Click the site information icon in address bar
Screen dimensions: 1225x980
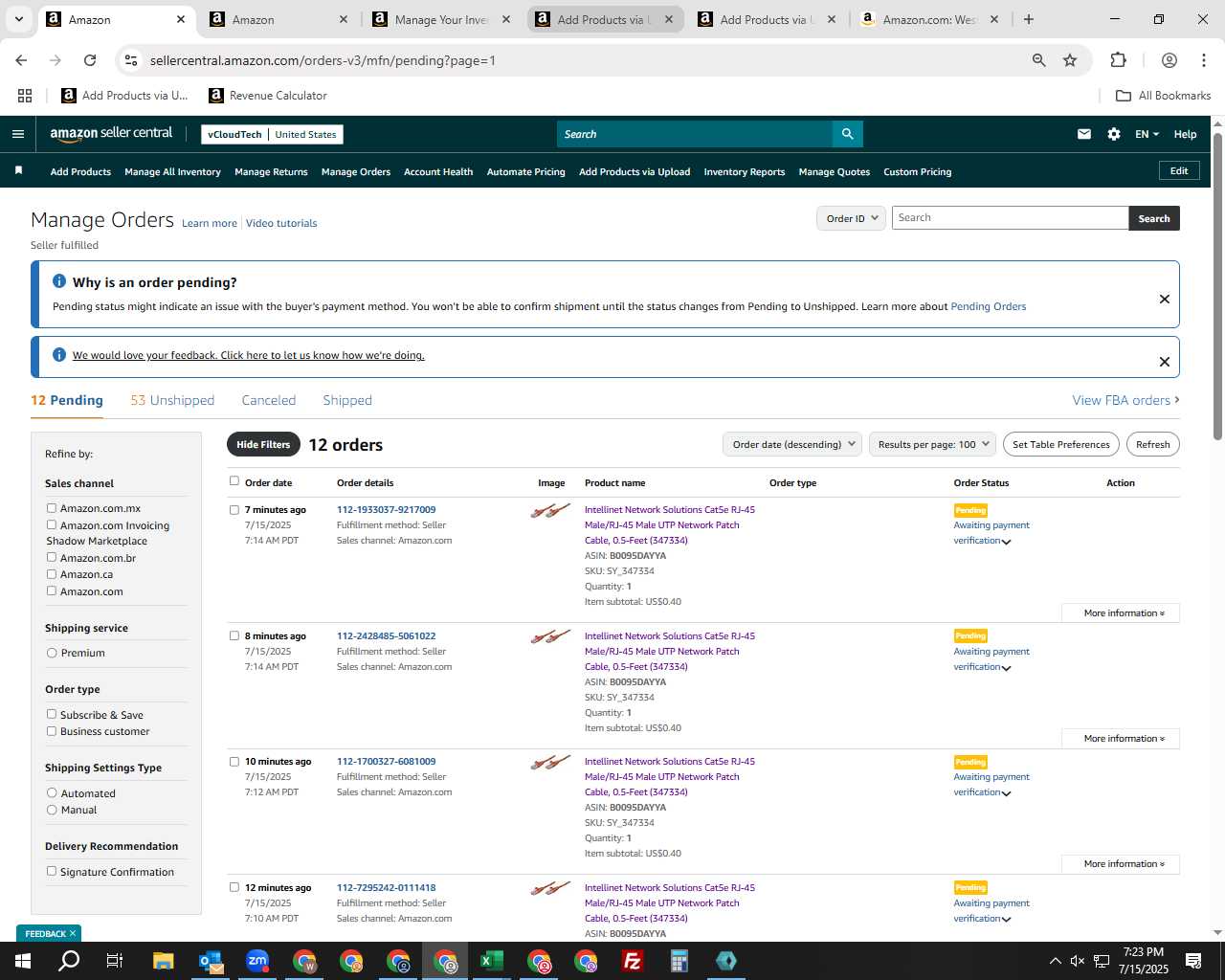[132, 60]
